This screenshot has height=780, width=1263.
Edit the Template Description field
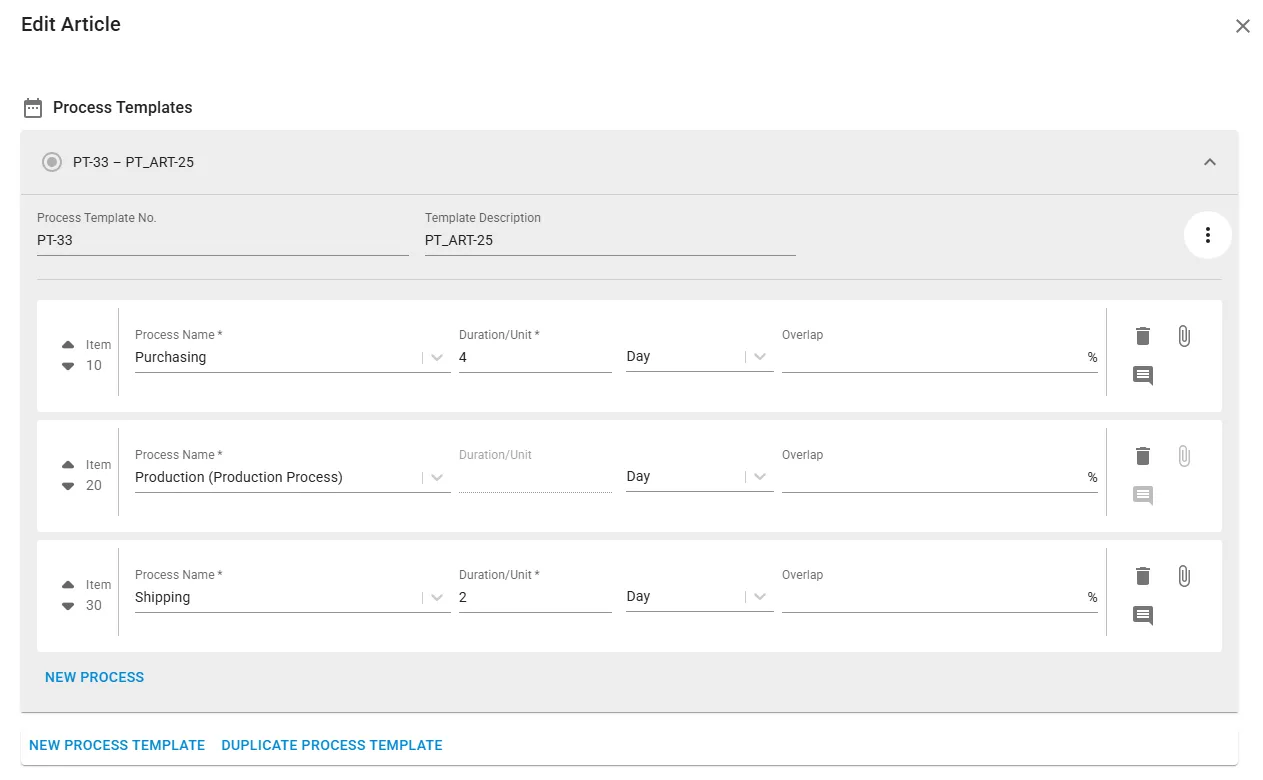[610, 241]
